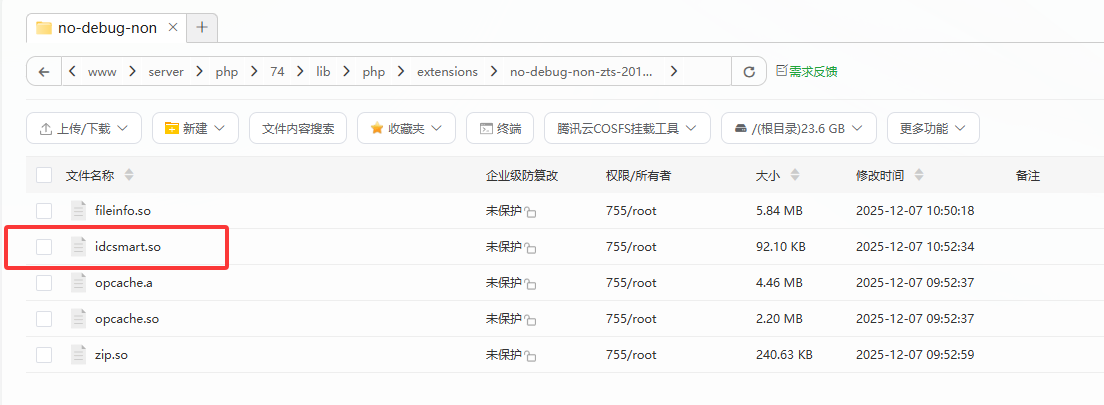Click the back arrow navigation button
This screenshot has width=1104, height=405.
tap(43, 72)
